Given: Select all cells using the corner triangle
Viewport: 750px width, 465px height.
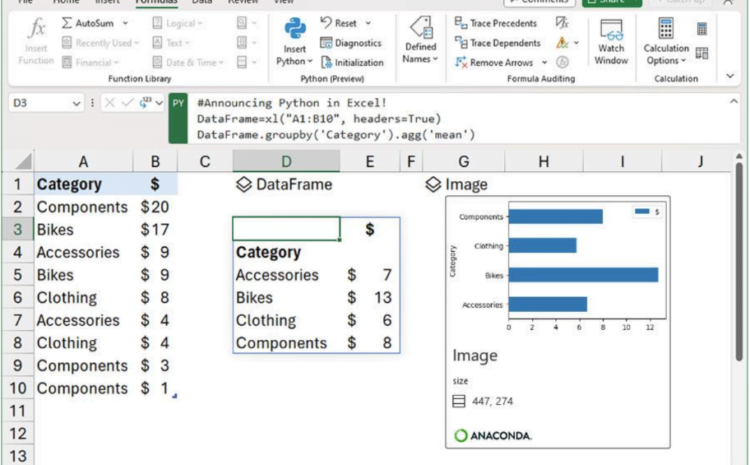Looking at the screenshot, I should pyautogui.click(x=23, y=162).
